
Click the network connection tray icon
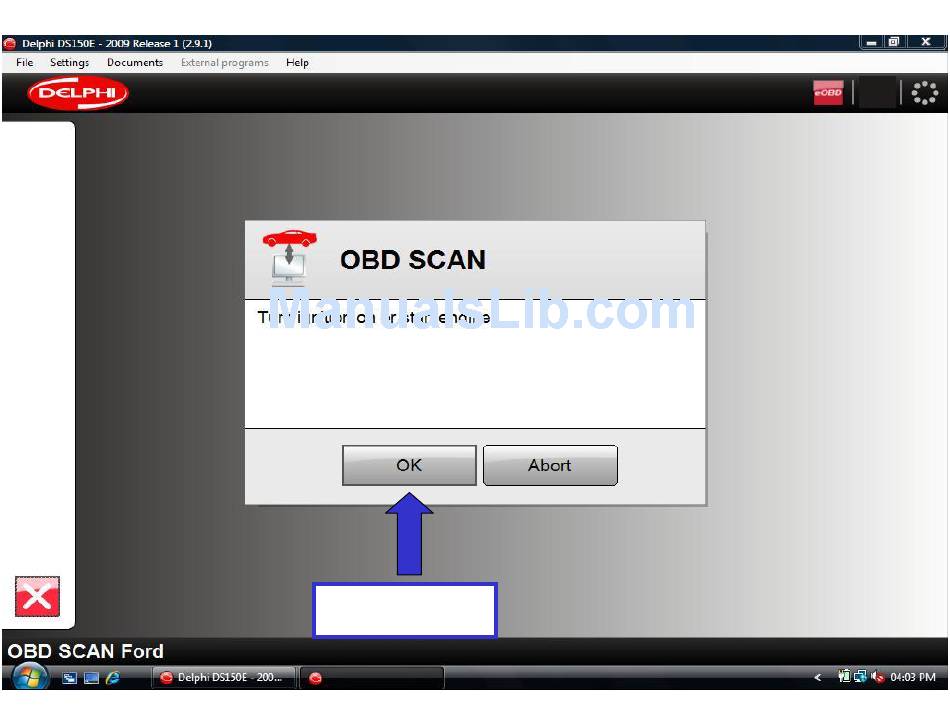point(860,677)
